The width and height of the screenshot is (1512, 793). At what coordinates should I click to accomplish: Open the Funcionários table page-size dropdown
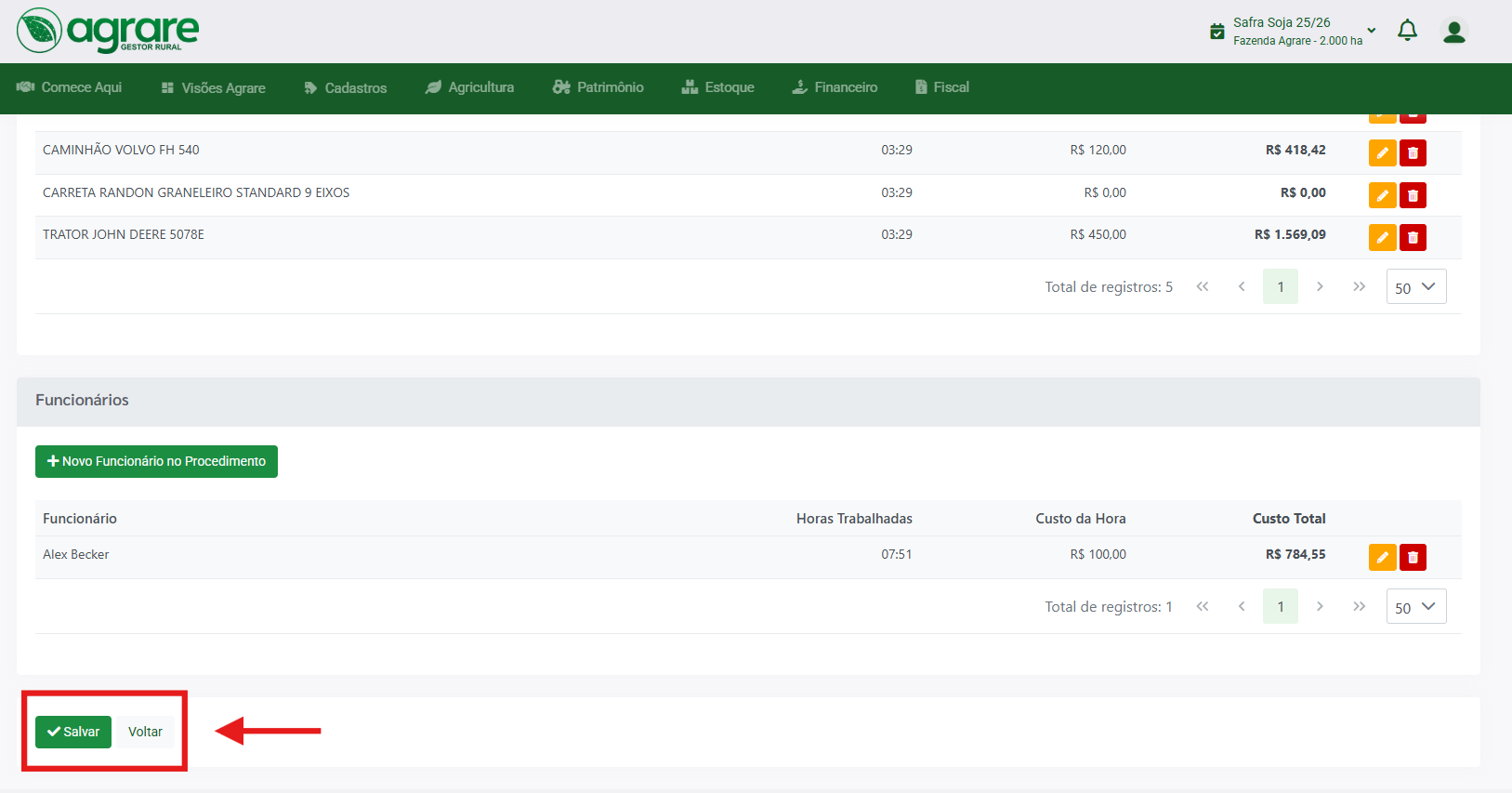[x=1415, y=607]
